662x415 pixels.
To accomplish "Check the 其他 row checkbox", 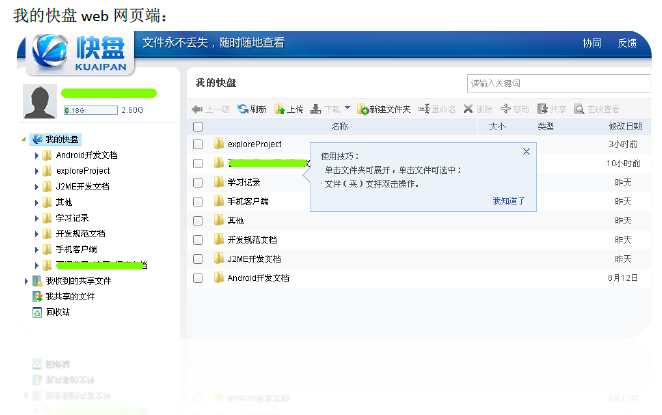I will pos(198,220).
